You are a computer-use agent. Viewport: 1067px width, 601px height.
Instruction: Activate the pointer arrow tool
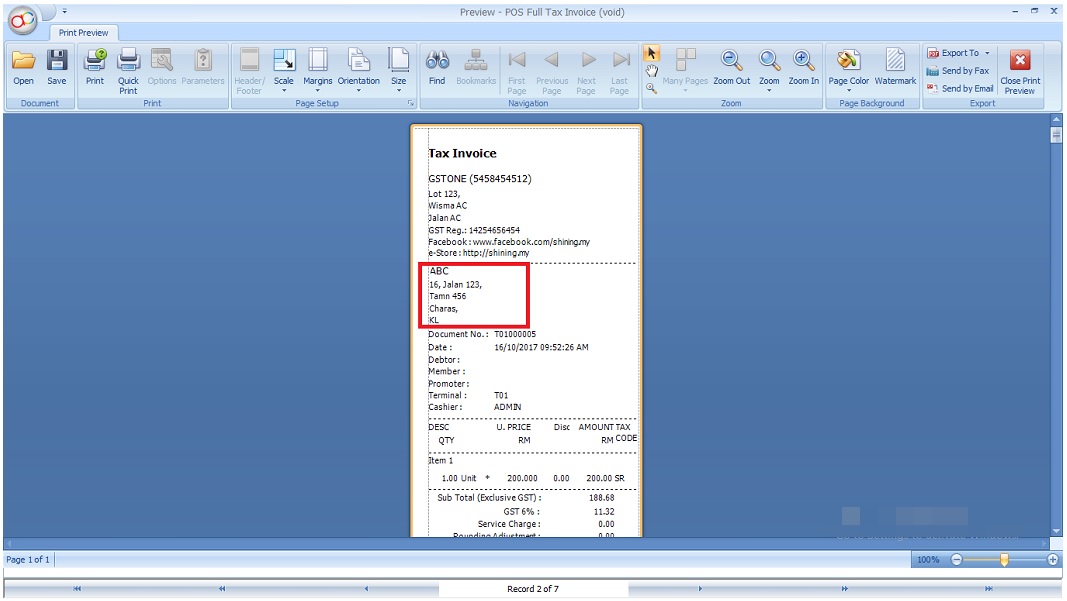coord(651,53)
